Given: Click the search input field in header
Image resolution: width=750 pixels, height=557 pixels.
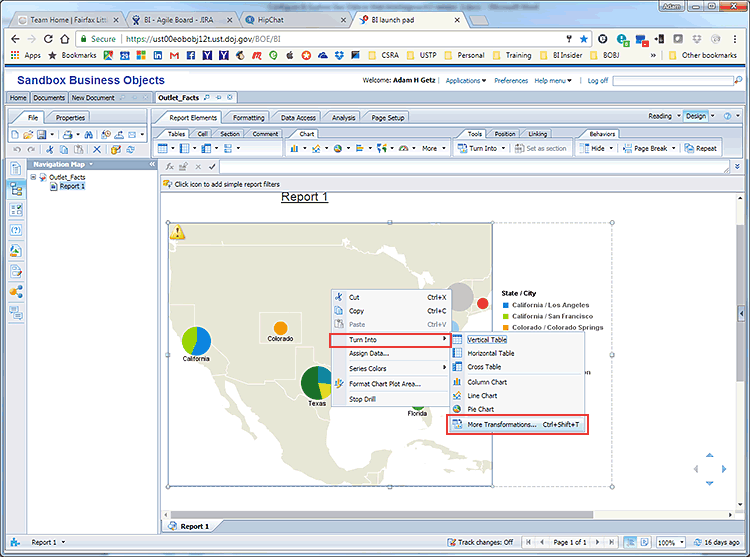Looking at the screenshot, I should (x=673, y=80).
